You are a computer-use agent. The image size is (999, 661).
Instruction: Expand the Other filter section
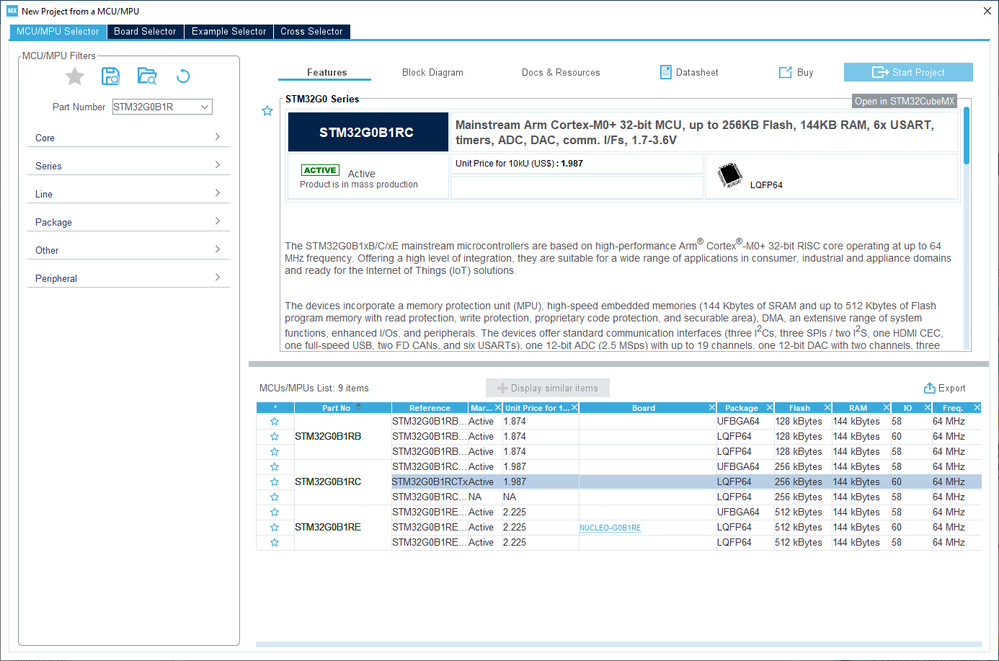tap(129, 250)
